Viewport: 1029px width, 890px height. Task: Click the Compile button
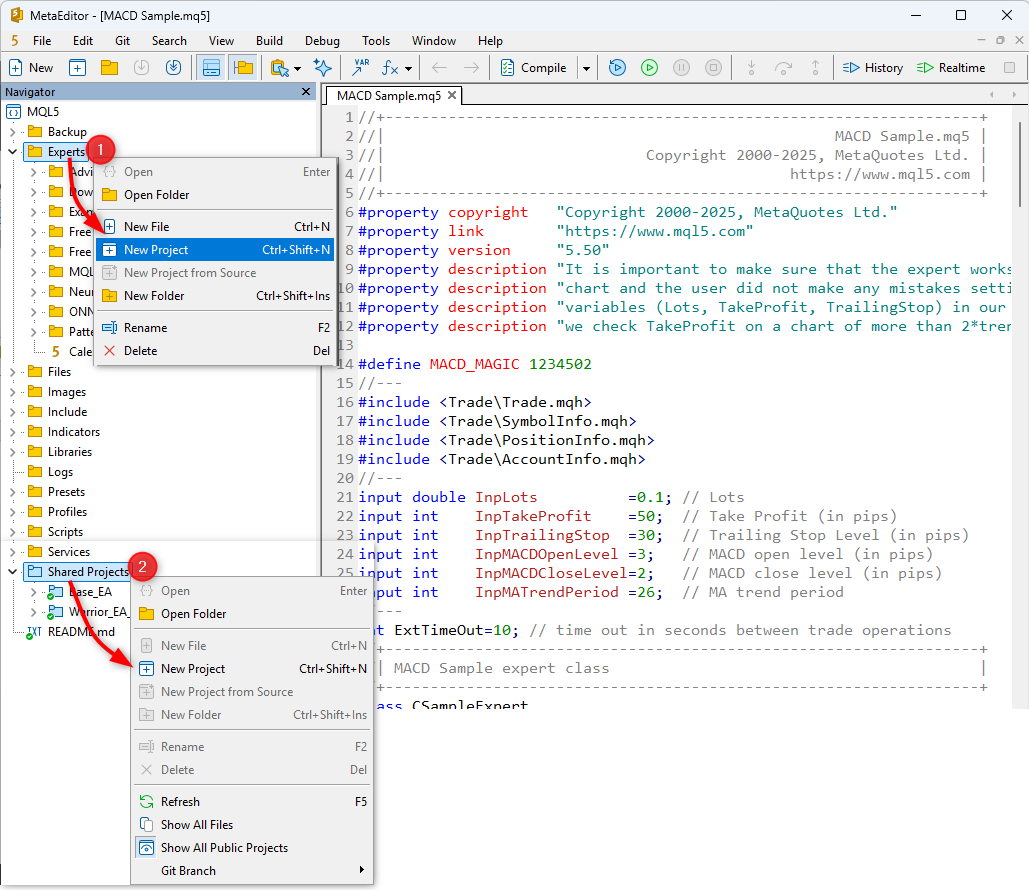(x=533, y=68)
